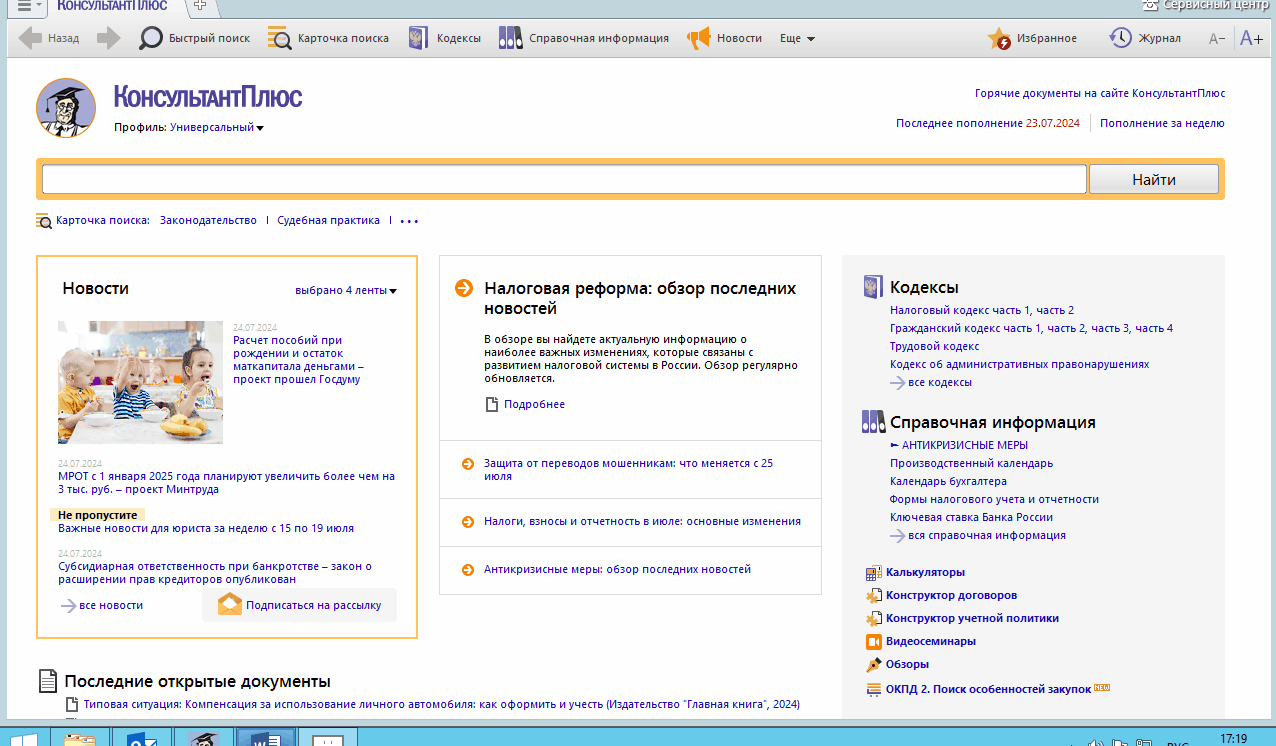
Task: Click the Конструктор договоров puzzle icon
Action: (873, 596)
